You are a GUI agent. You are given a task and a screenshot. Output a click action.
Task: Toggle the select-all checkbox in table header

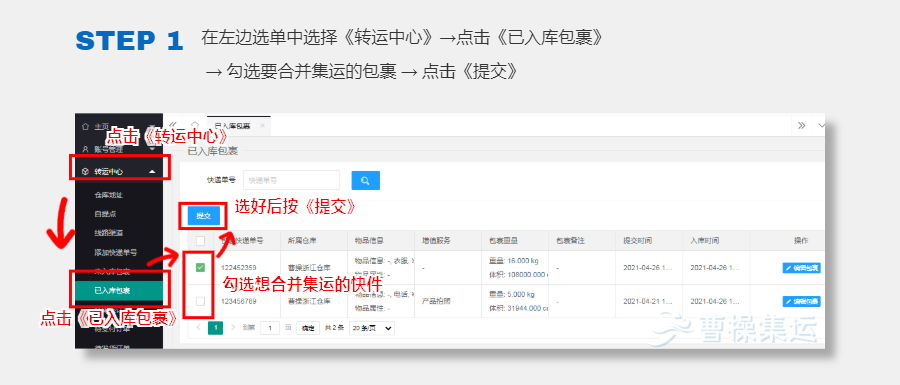pyautogui.click(x=200, y=241)
